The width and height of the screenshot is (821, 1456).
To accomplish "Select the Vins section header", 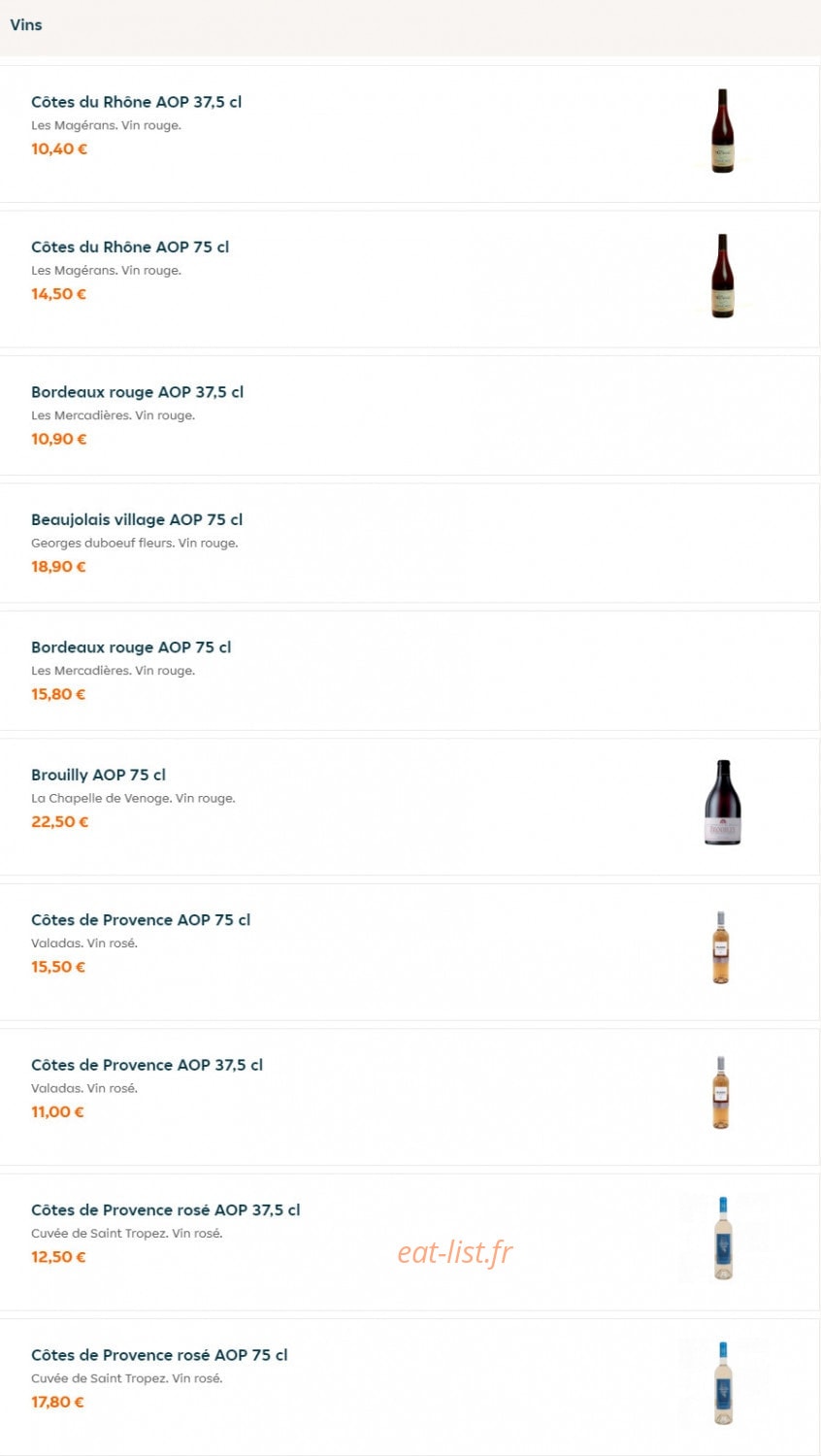I will point(26,25).
